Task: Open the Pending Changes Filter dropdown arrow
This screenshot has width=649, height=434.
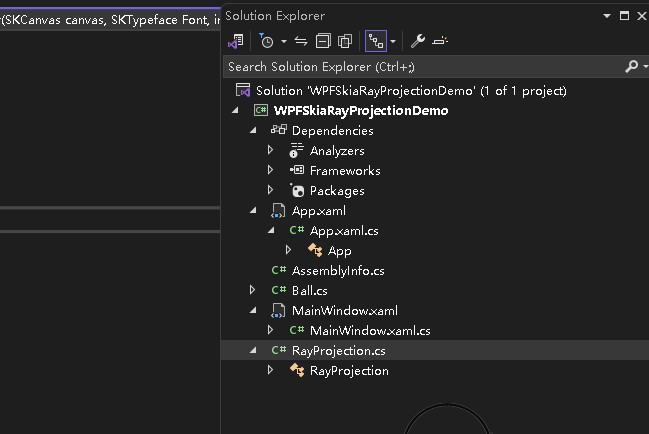Action: [284, 41]
